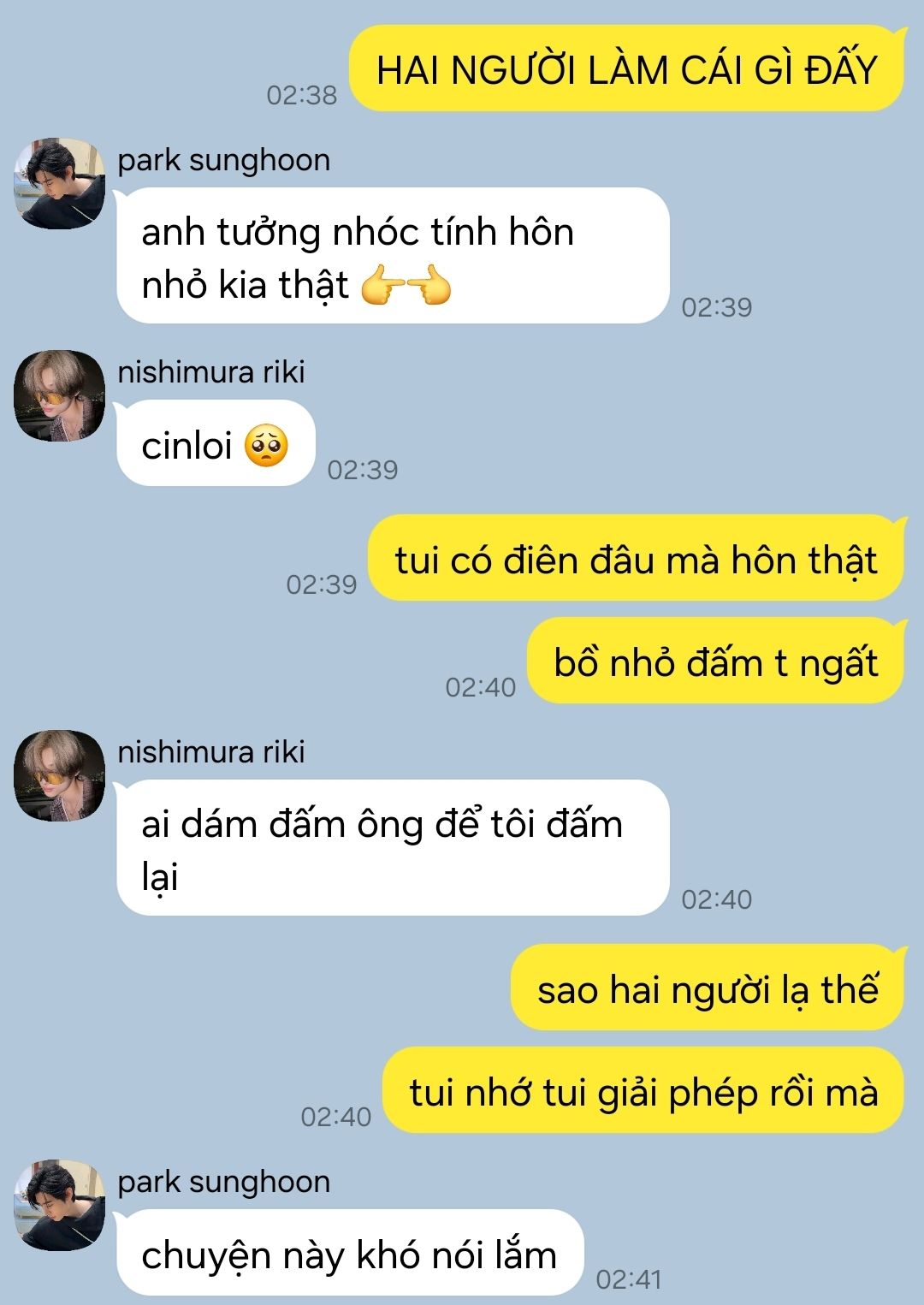Image resolution: width=924 pixels, height=1305 pixels.
Task: Tap park sunghoon's avatar beside the first message
Action: [60, 183]
